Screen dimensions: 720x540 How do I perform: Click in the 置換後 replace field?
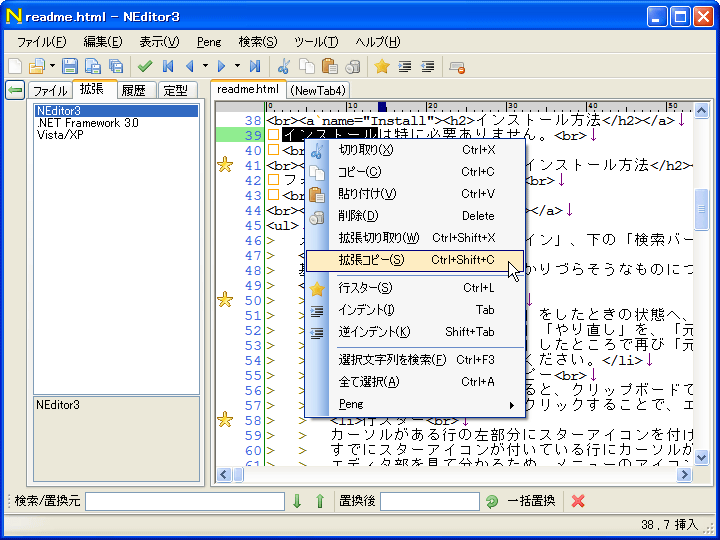[x=430, y=501]
